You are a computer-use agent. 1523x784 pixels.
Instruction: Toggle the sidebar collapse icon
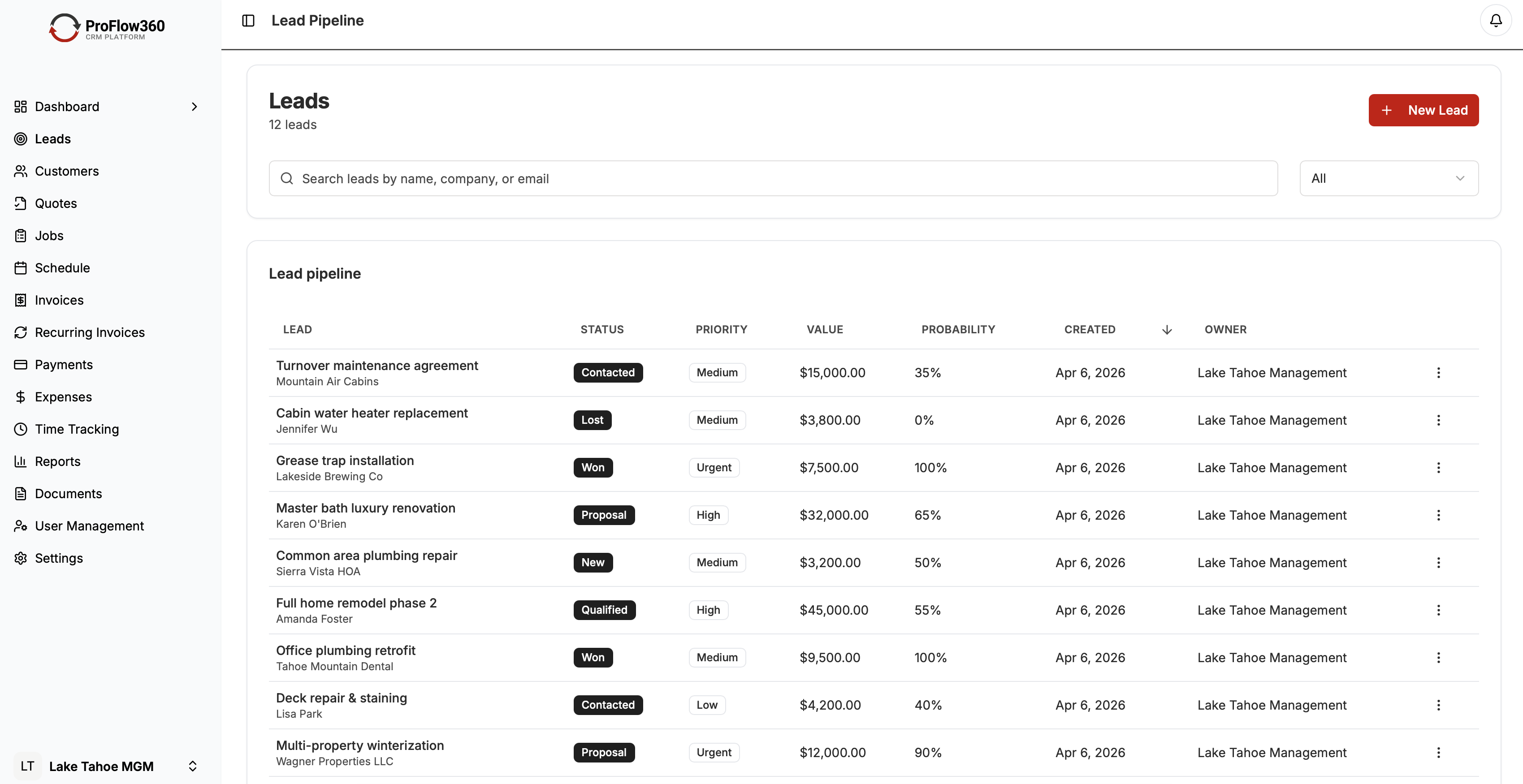(248, 20)
